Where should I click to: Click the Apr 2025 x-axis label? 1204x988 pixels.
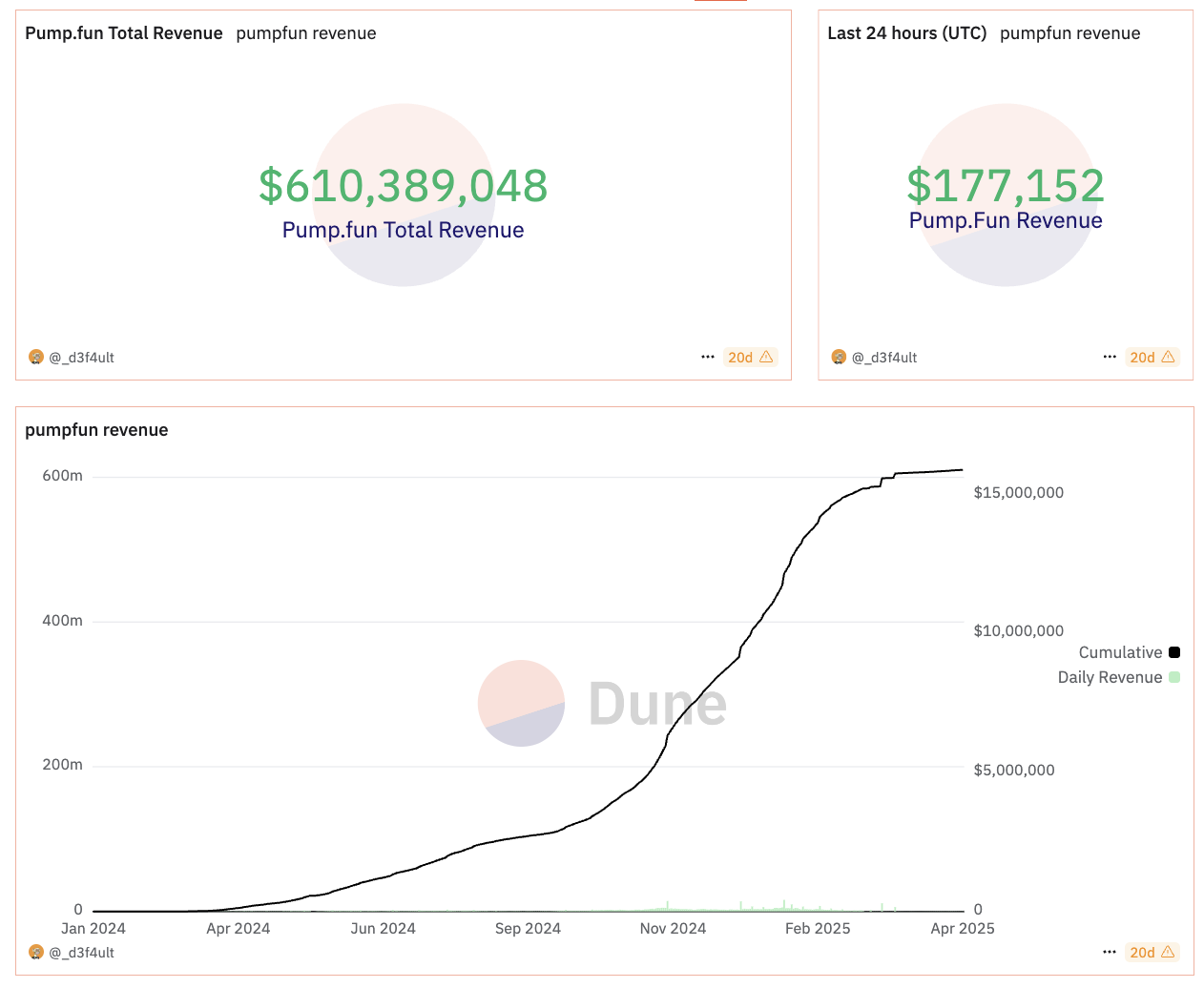pos(963,929)
